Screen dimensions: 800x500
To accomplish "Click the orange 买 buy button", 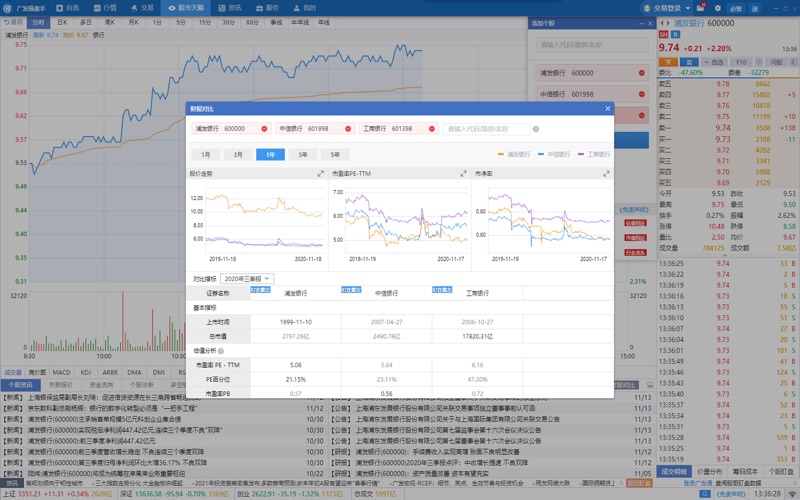I will click(x=667, y=62).
